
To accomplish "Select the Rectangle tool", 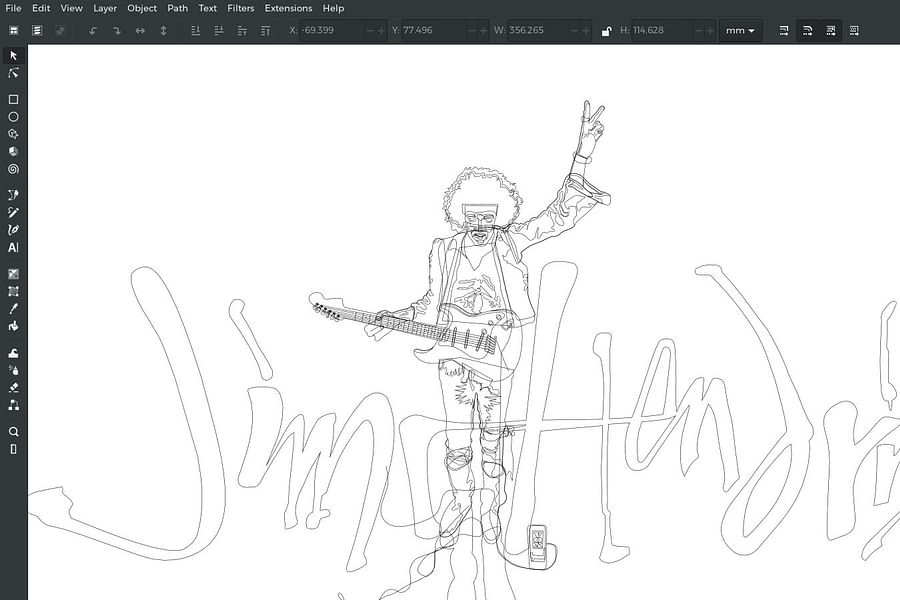I will (x=13, y=99).
